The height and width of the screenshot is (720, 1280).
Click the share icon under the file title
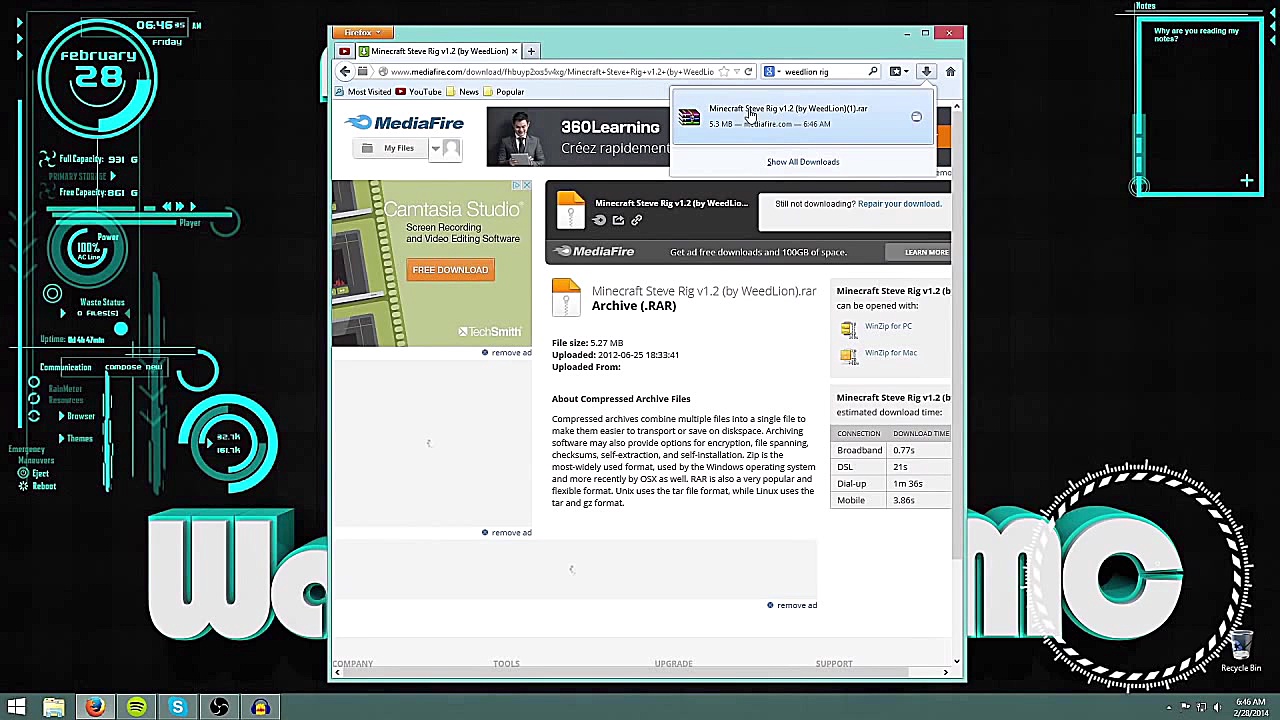click(x=618, y=220)
